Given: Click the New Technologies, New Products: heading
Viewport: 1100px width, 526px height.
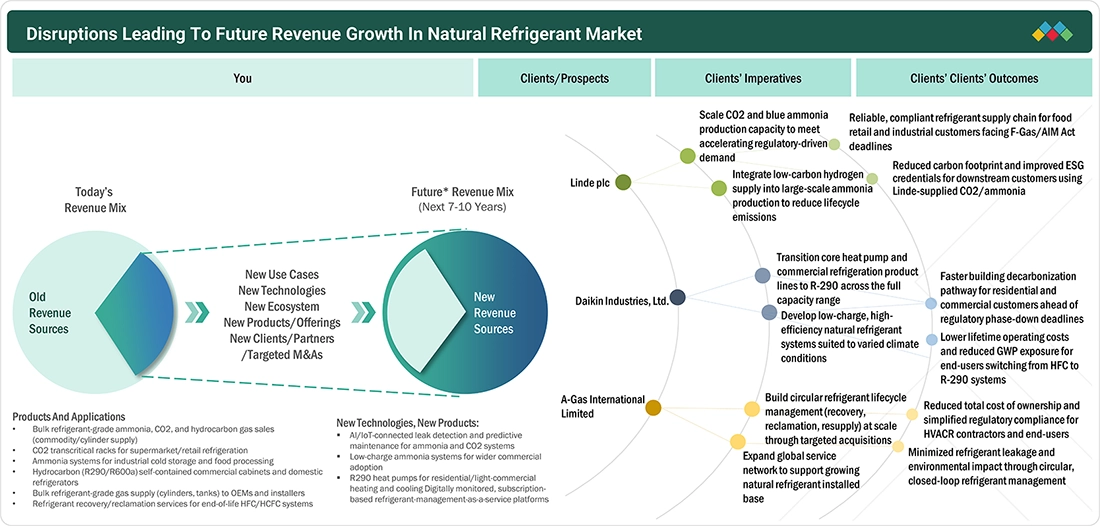Looking at the screenshot, I should [x=408, y=423].
